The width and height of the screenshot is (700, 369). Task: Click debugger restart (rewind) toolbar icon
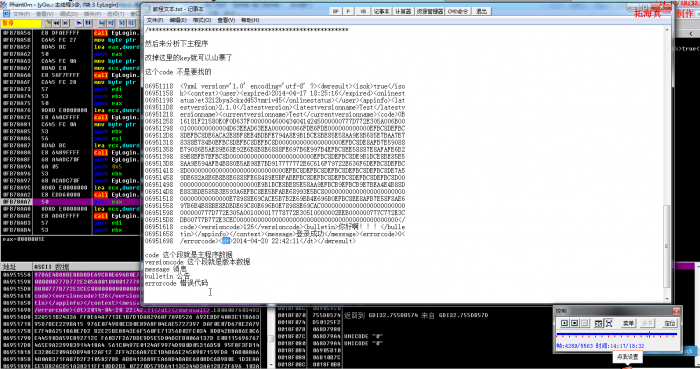click(x=57, y=23)
